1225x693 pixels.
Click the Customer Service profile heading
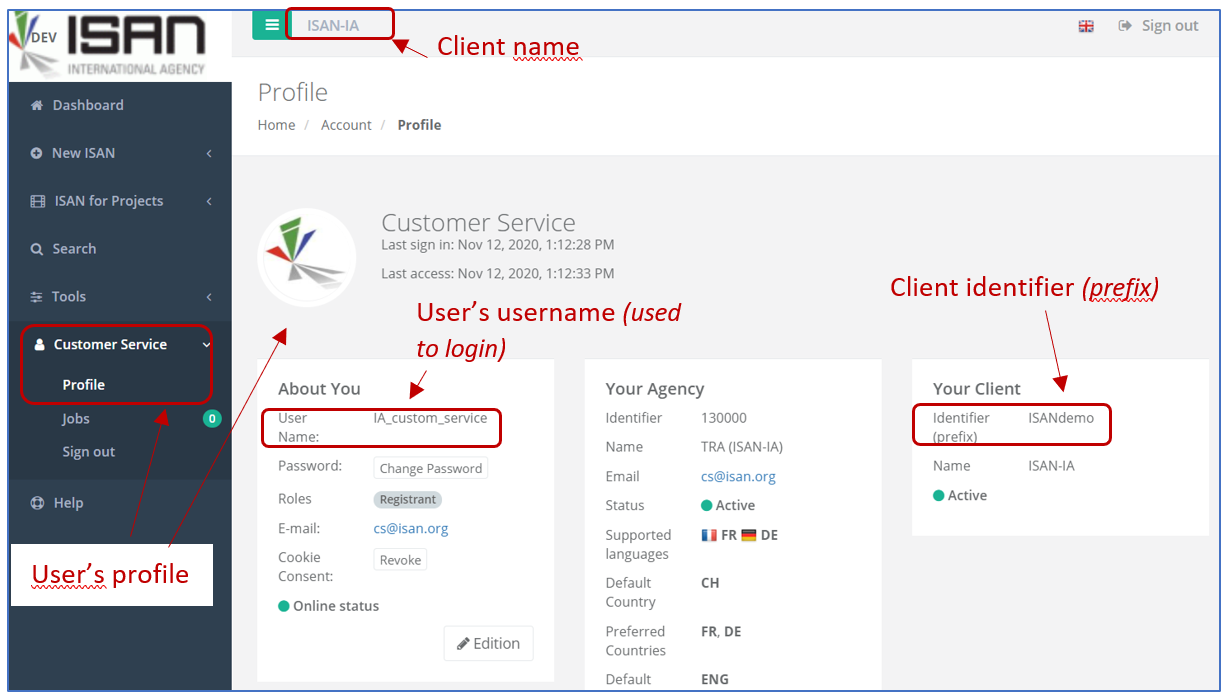click(x=479, y=222)
